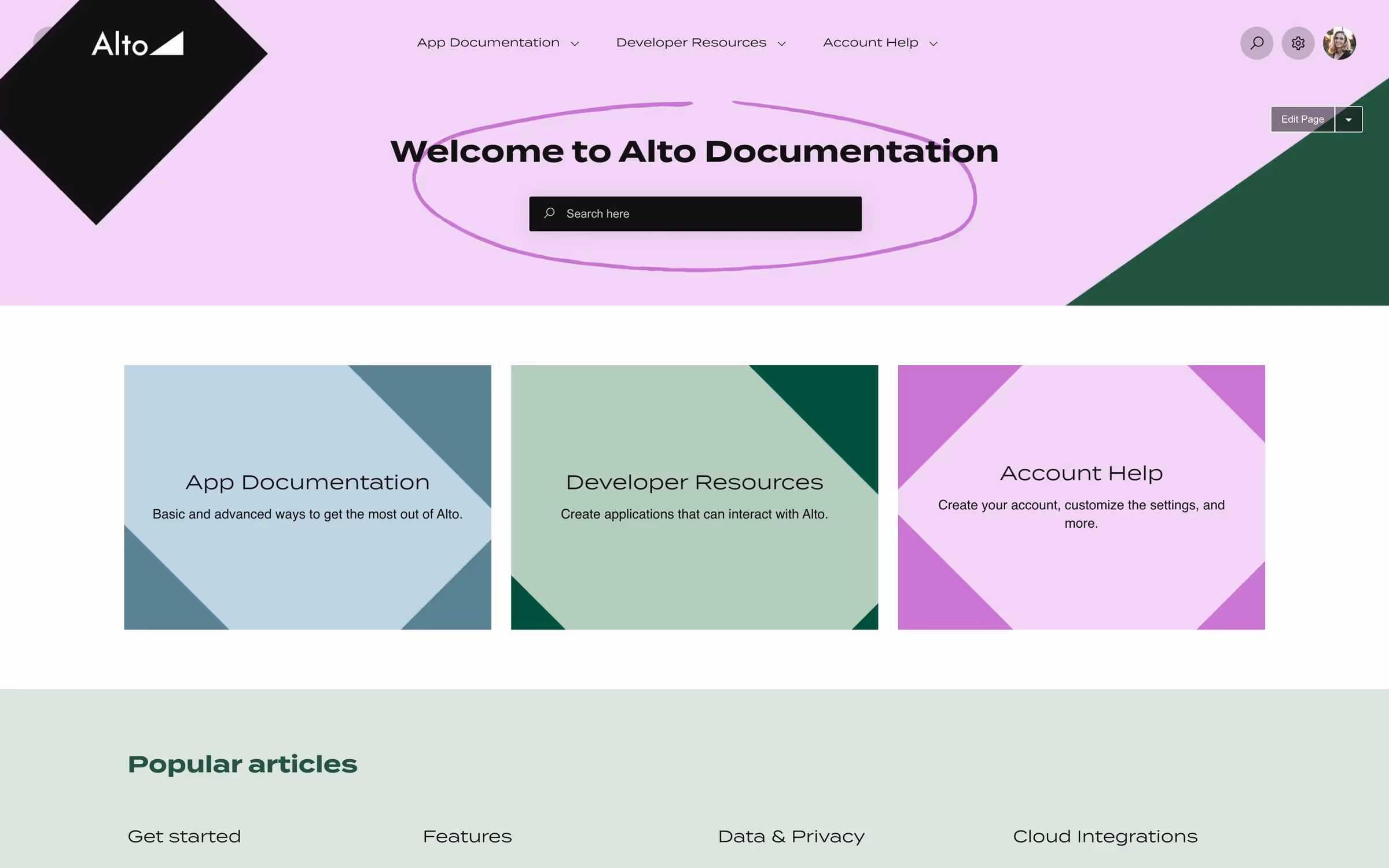Click the Alto logo
This screenshot has height=868, width=1389.
138,44
